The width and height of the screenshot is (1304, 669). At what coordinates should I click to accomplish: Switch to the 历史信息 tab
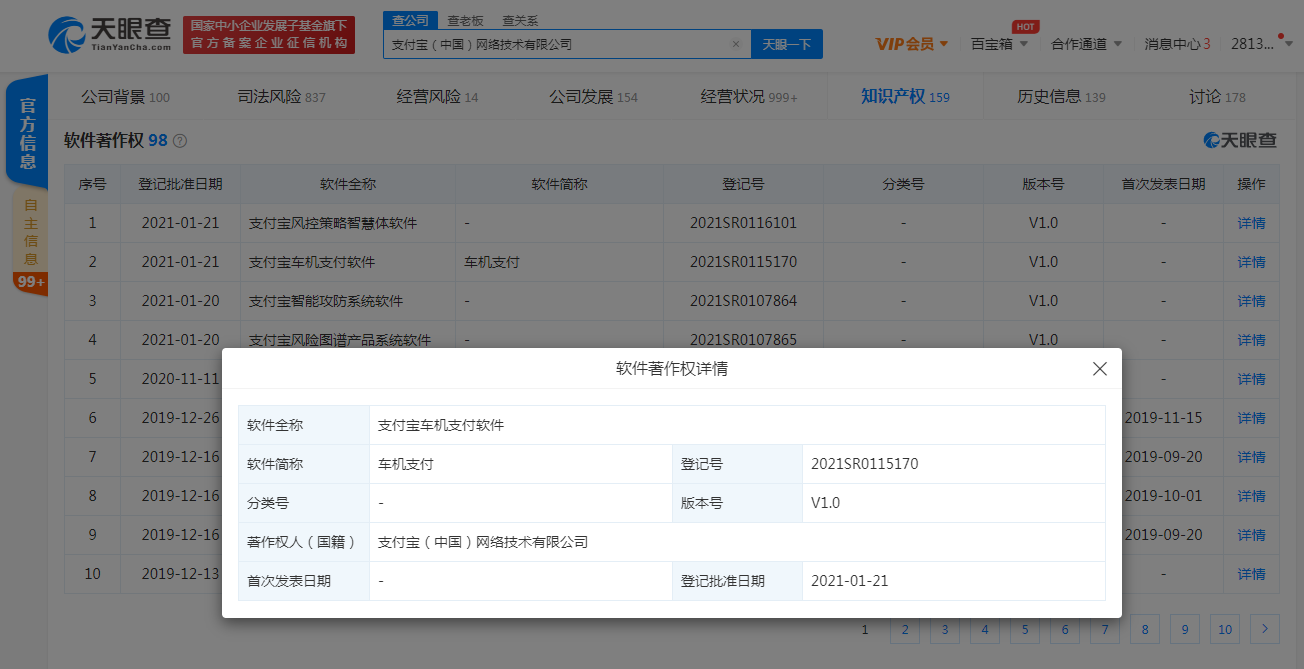1060,97
